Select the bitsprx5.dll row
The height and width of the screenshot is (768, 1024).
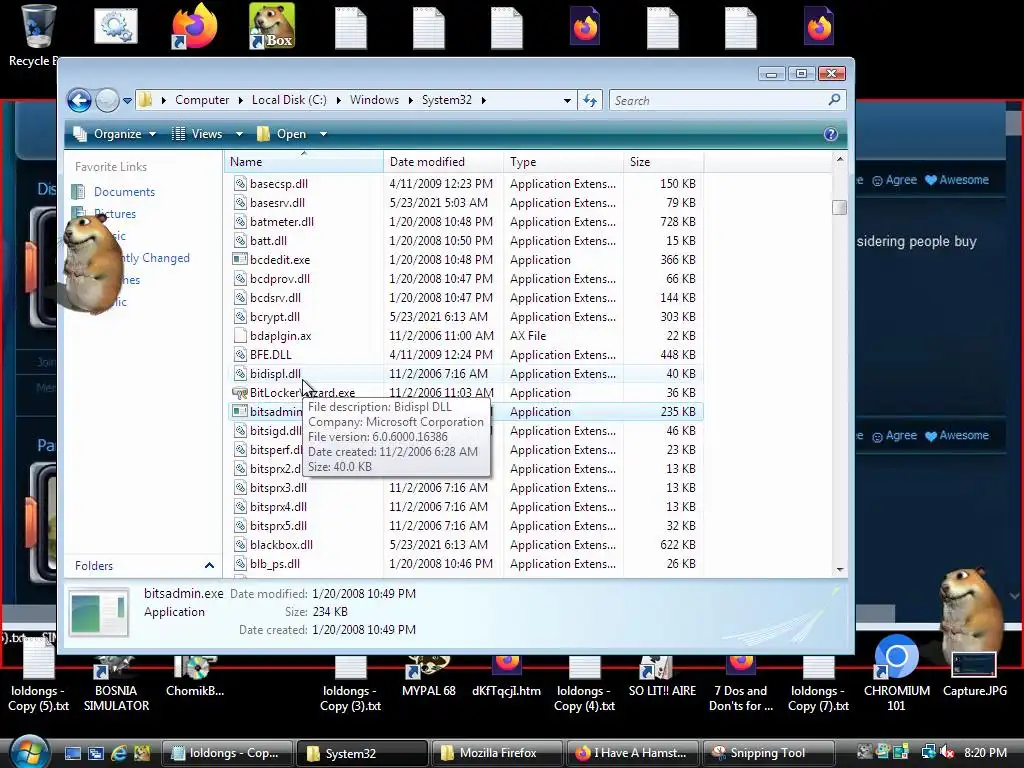(x=466, y=526)
